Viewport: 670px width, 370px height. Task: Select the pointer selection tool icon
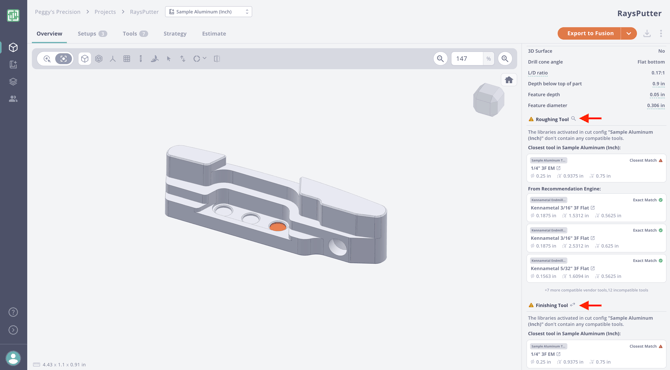point(169,59)
